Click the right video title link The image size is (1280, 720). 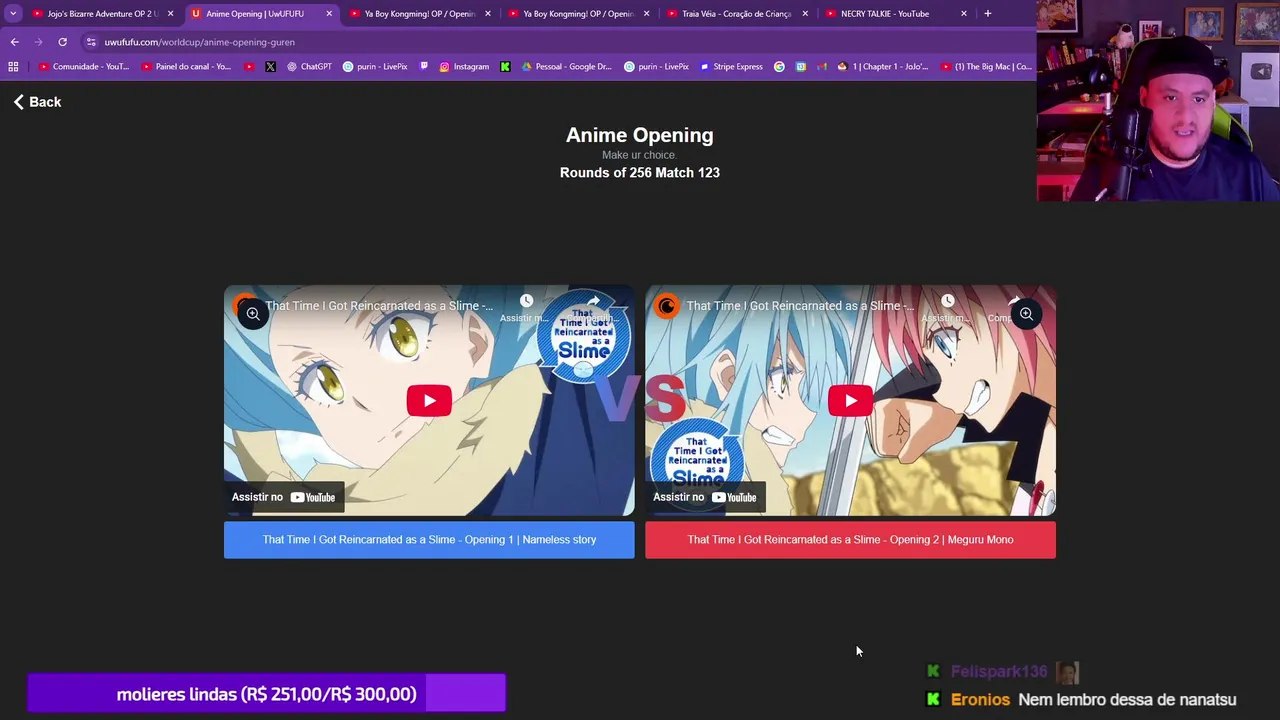[x=800, y=306]
